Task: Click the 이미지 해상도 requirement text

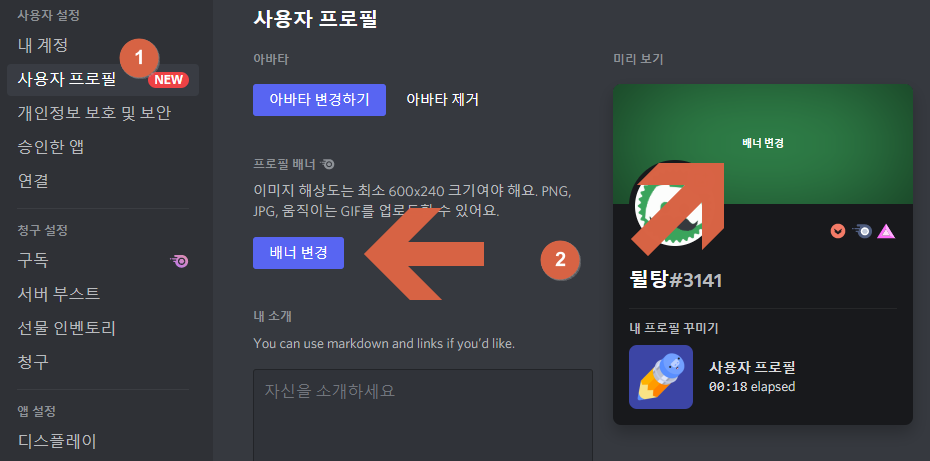Action: pos(412,201)
